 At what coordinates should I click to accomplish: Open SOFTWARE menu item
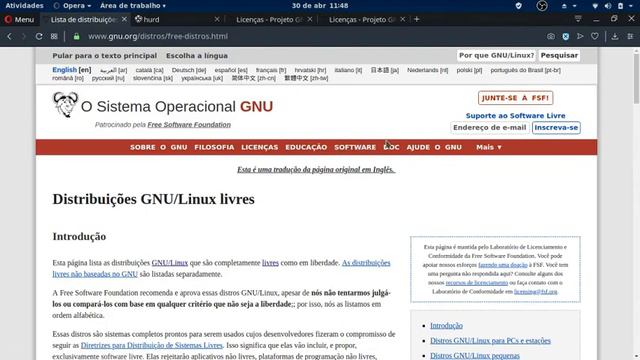click(355, 147)
